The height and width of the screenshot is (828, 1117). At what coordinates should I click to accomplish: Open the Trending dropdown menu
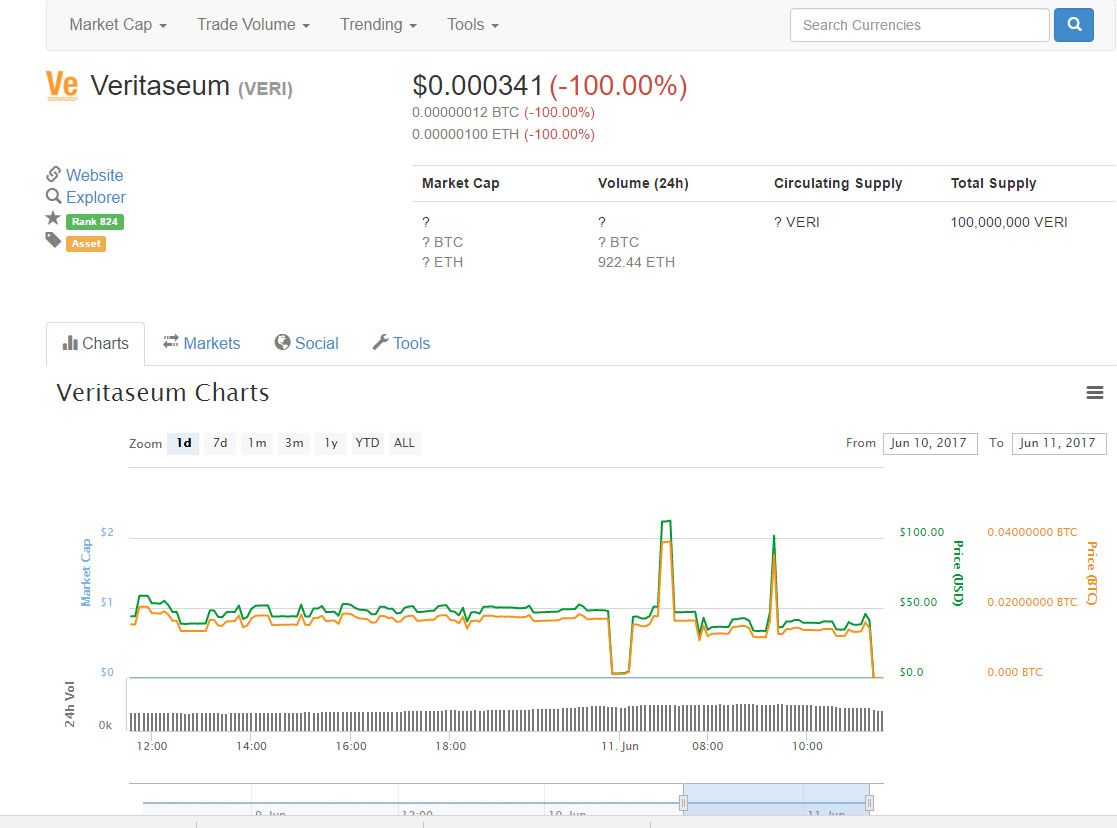pyautogui.click(x=378, y=25)
